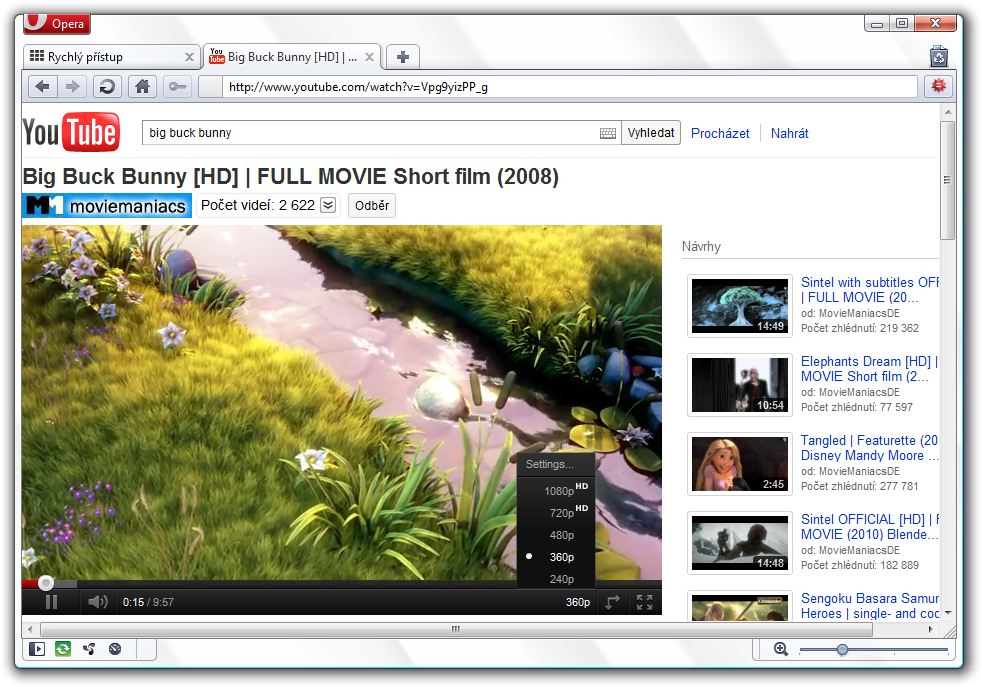Open the Procházet link
The height and width of the screenshot is (687, 982).
click(720, 133)
